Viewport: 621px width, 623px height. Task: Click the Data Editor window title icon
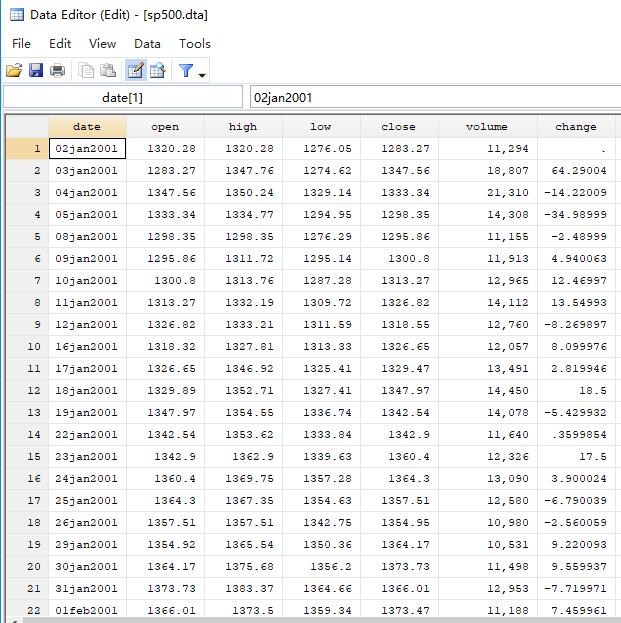[x=17, y=15]
